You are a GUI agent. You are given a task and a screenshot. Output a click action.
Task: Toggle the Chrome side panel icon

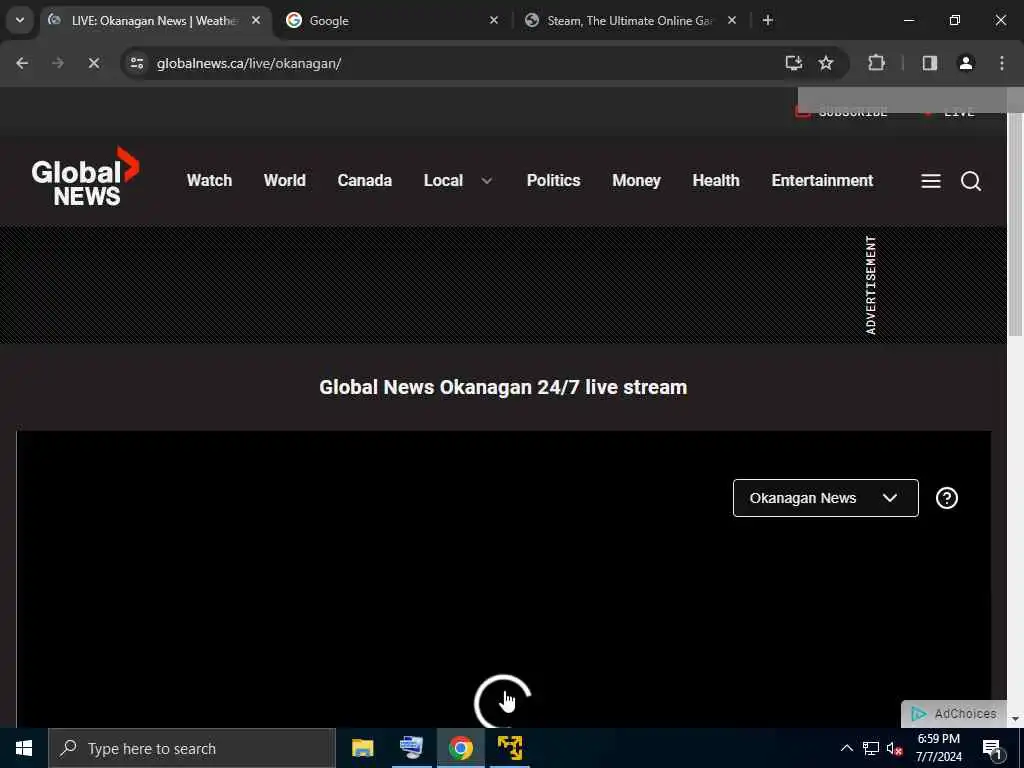(x=929, y=63)
